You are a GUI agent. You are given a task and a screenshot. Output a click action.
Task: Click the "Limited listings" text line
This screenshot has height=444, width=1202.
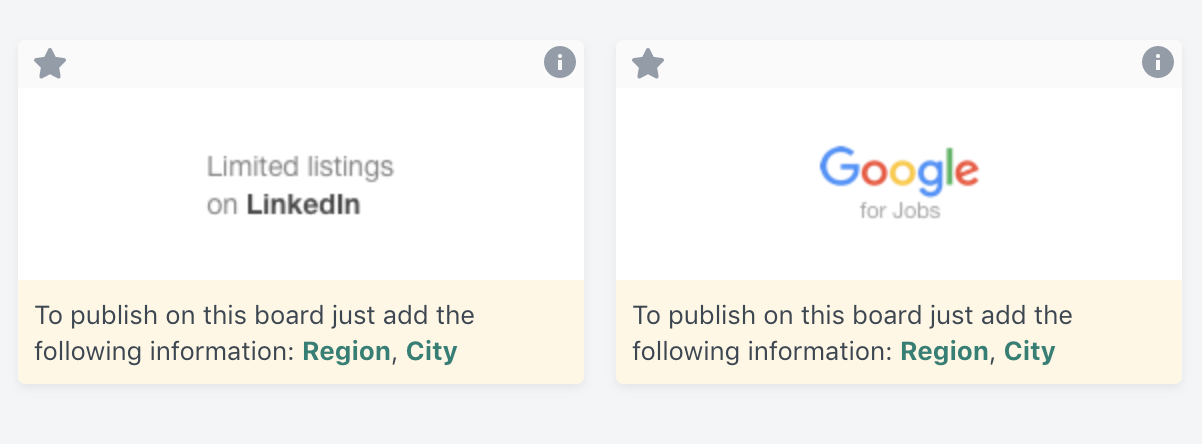click(300, 166)
